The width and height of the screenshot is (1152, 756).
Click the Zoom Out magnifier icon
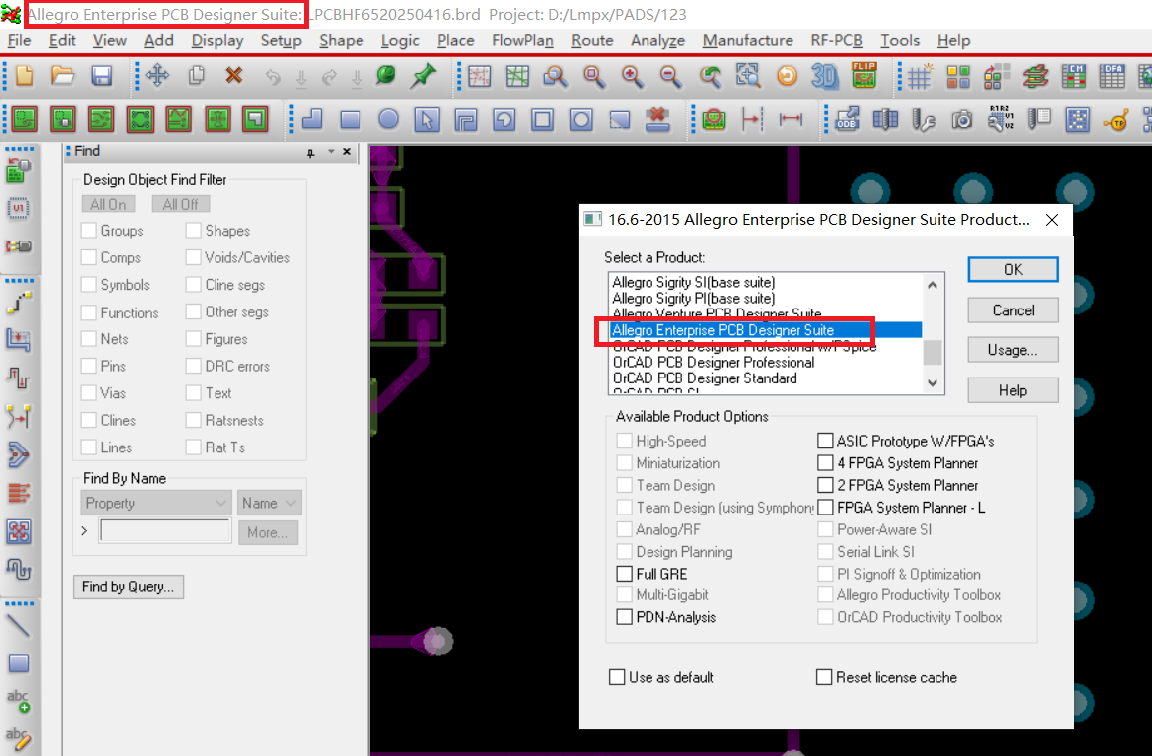pos(669,76)
